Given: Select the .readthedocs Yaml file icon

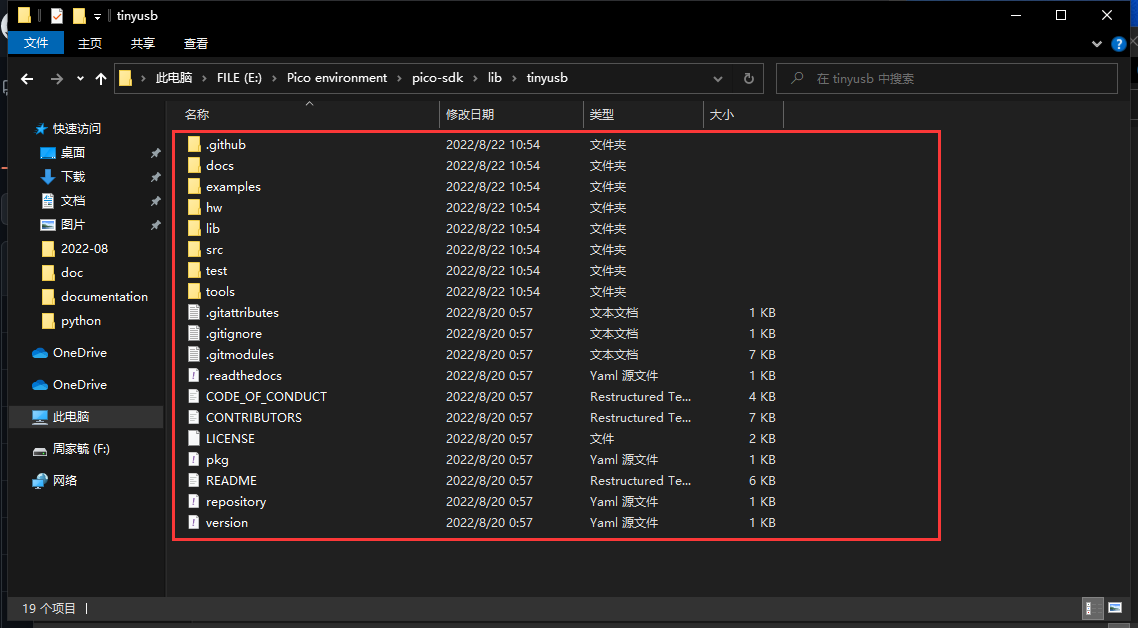Looking at the screenshot, I should (x=193, y=376).
